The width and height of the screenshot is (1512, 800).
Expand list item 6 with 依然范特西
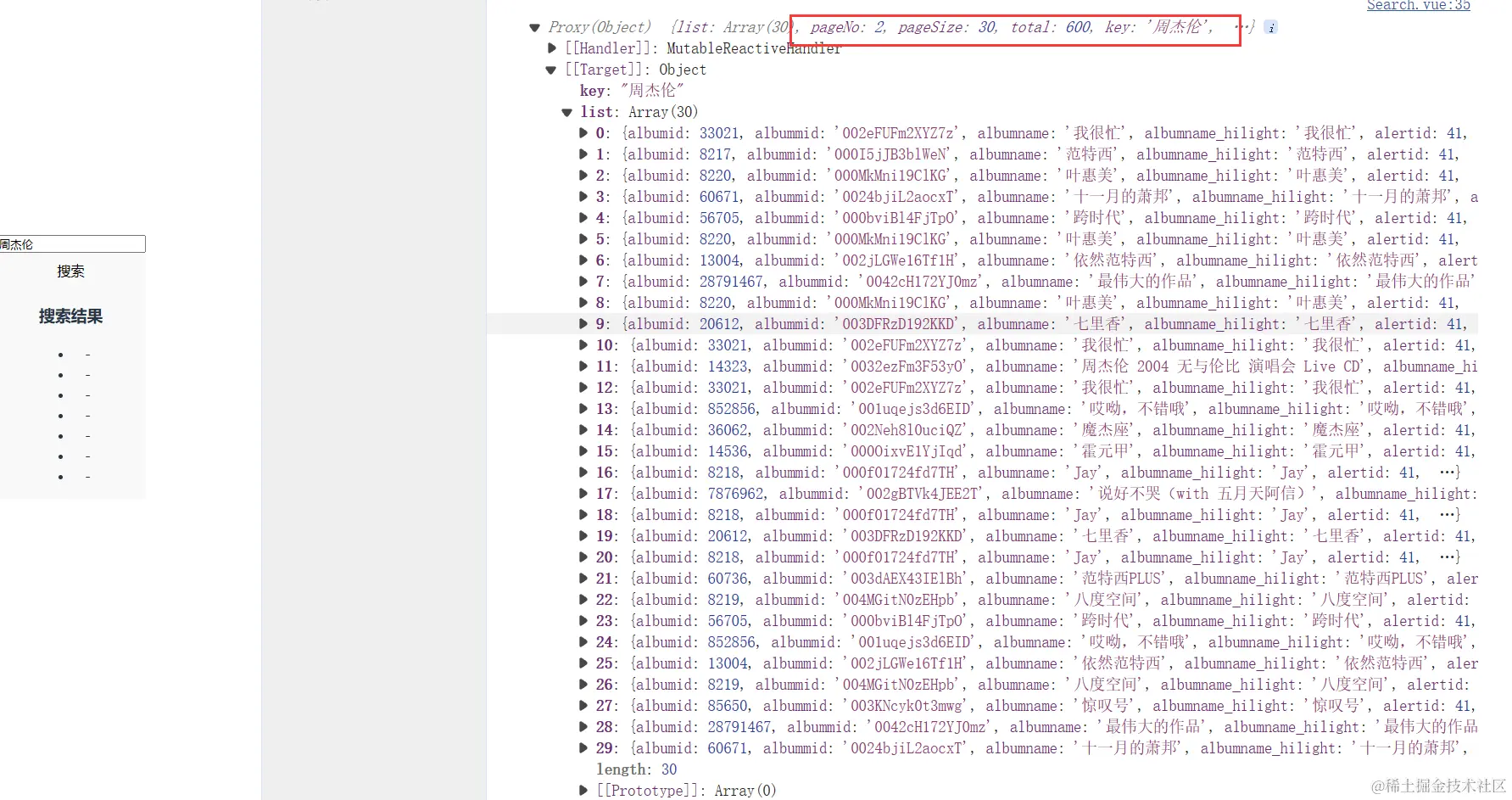coord(583,260)
